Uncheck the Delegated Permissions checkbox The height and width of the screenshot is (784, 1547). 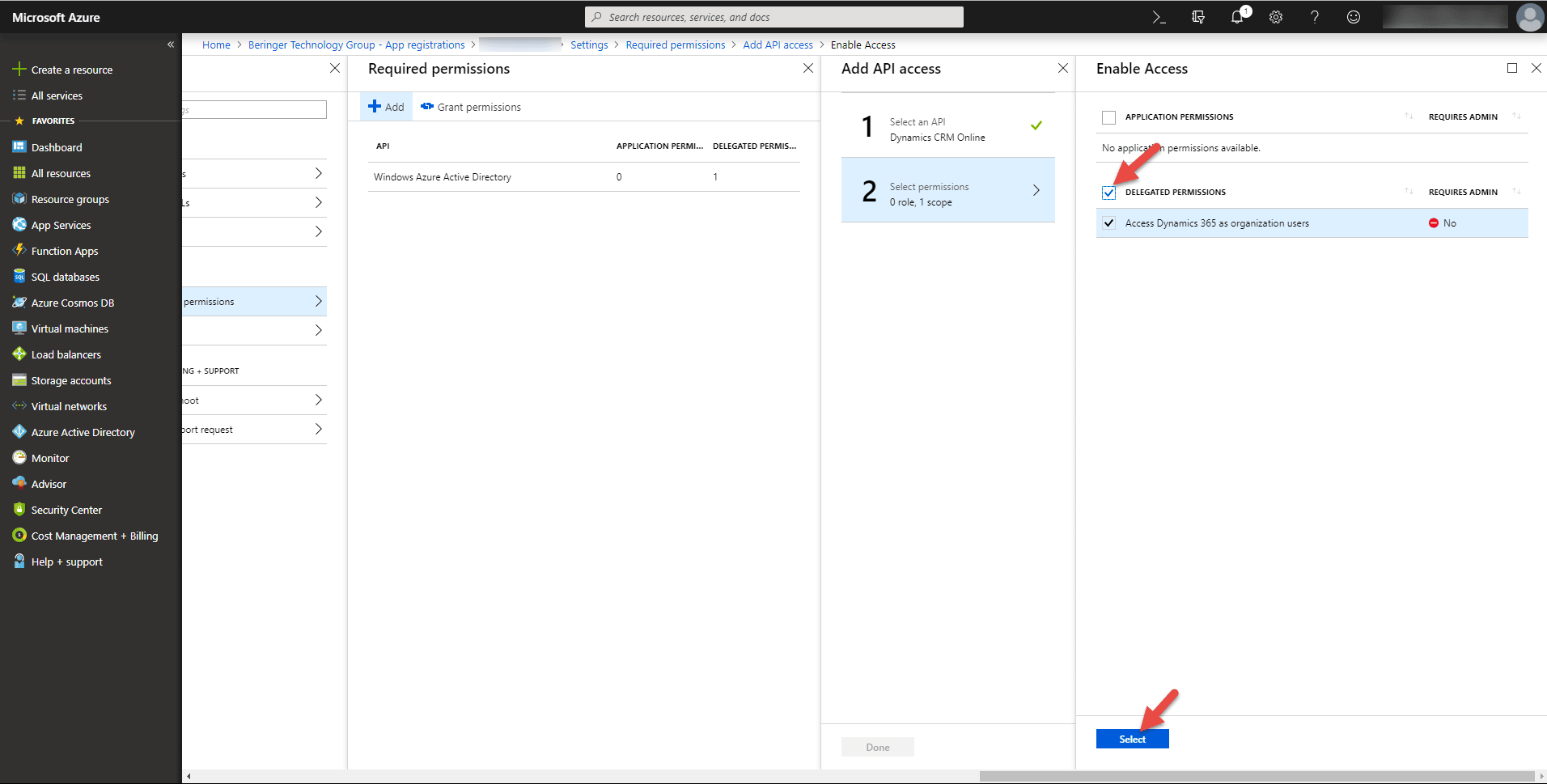click(x=1108, y=193)
